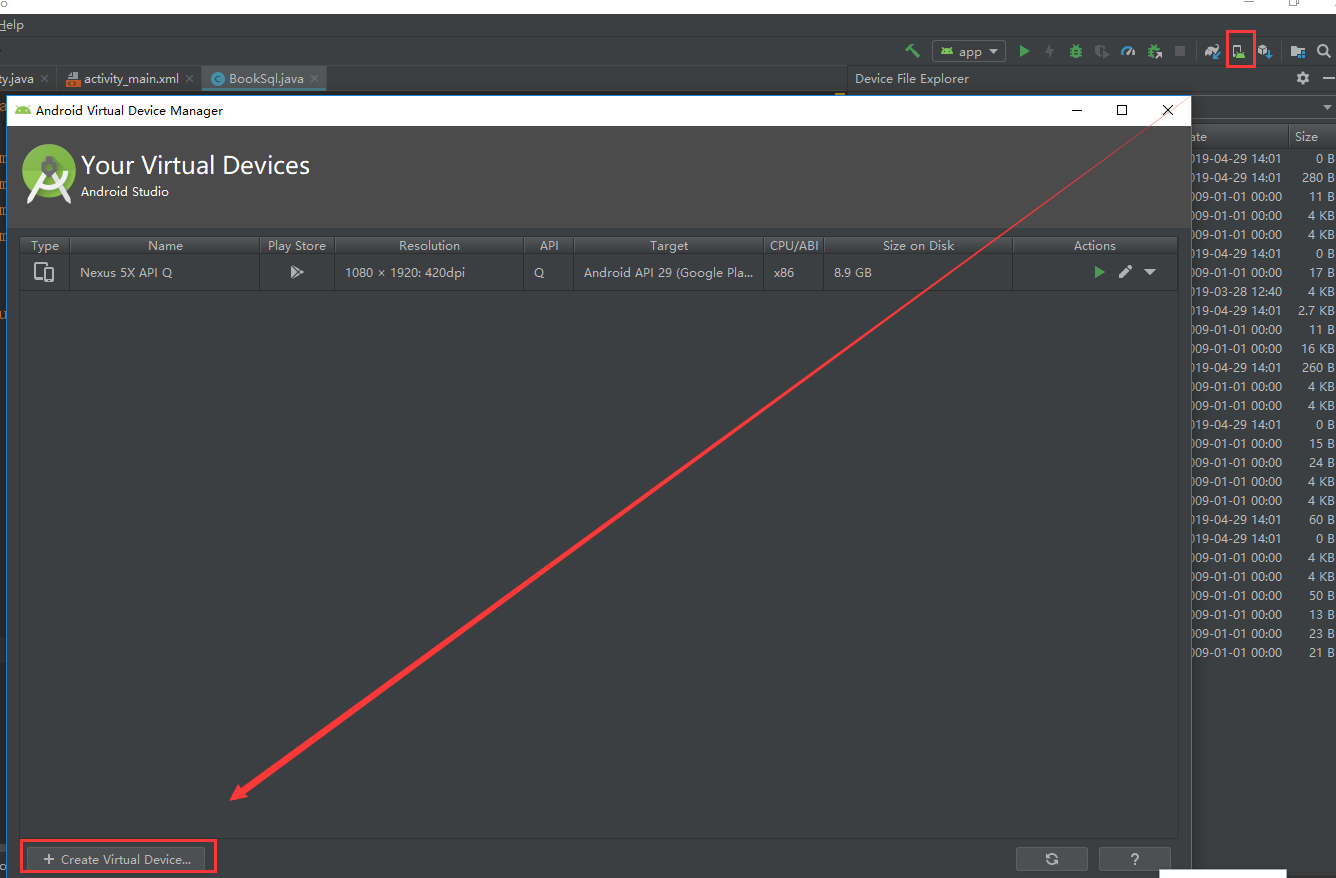Select the file row sized 17 B
The height and width of the screenshot is (878, 1336).
pyautogui.click(x=1263, y=273)
